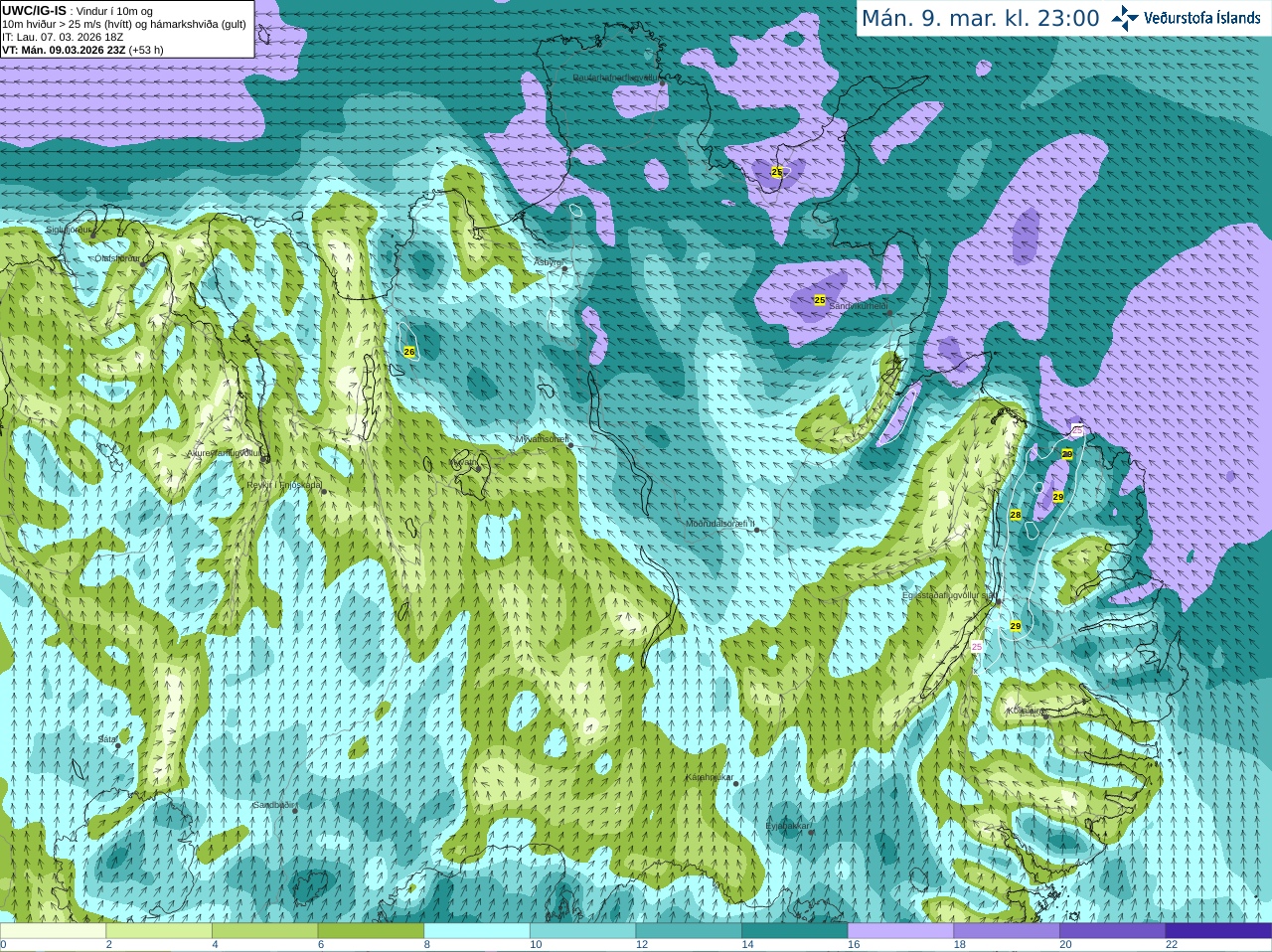
Task: Click the Ásbyrgi station label
Action: pos(548,262)
